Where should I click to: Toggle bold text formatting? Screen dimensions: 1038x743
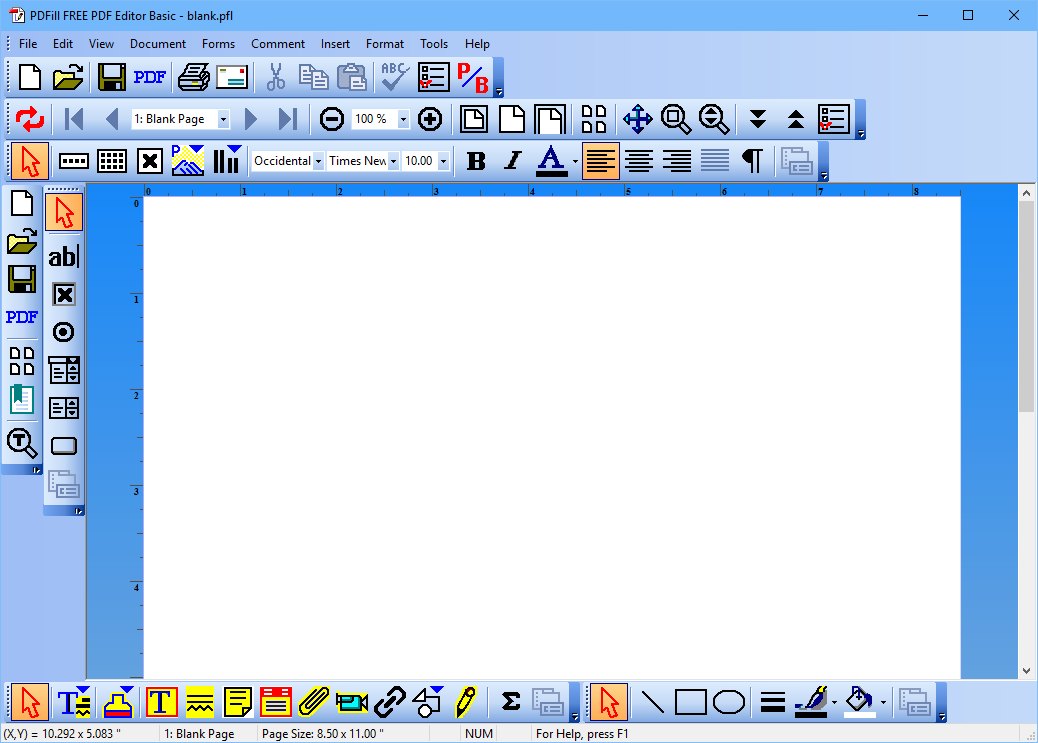tap(476, 161)
